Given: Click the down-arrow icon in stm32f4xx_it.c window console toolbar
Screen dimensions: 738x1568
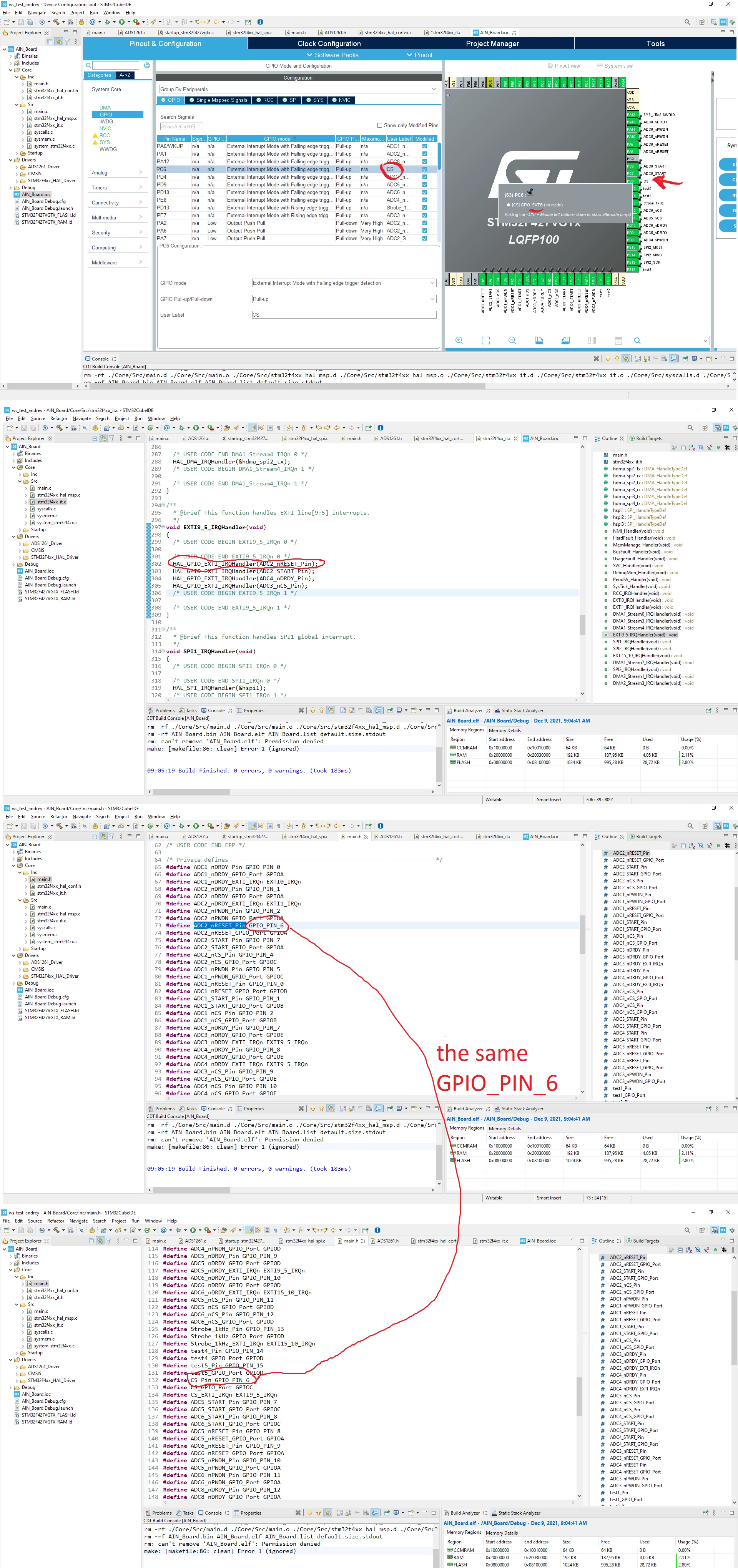Looking at the screenshot, I should pos(313,710).
